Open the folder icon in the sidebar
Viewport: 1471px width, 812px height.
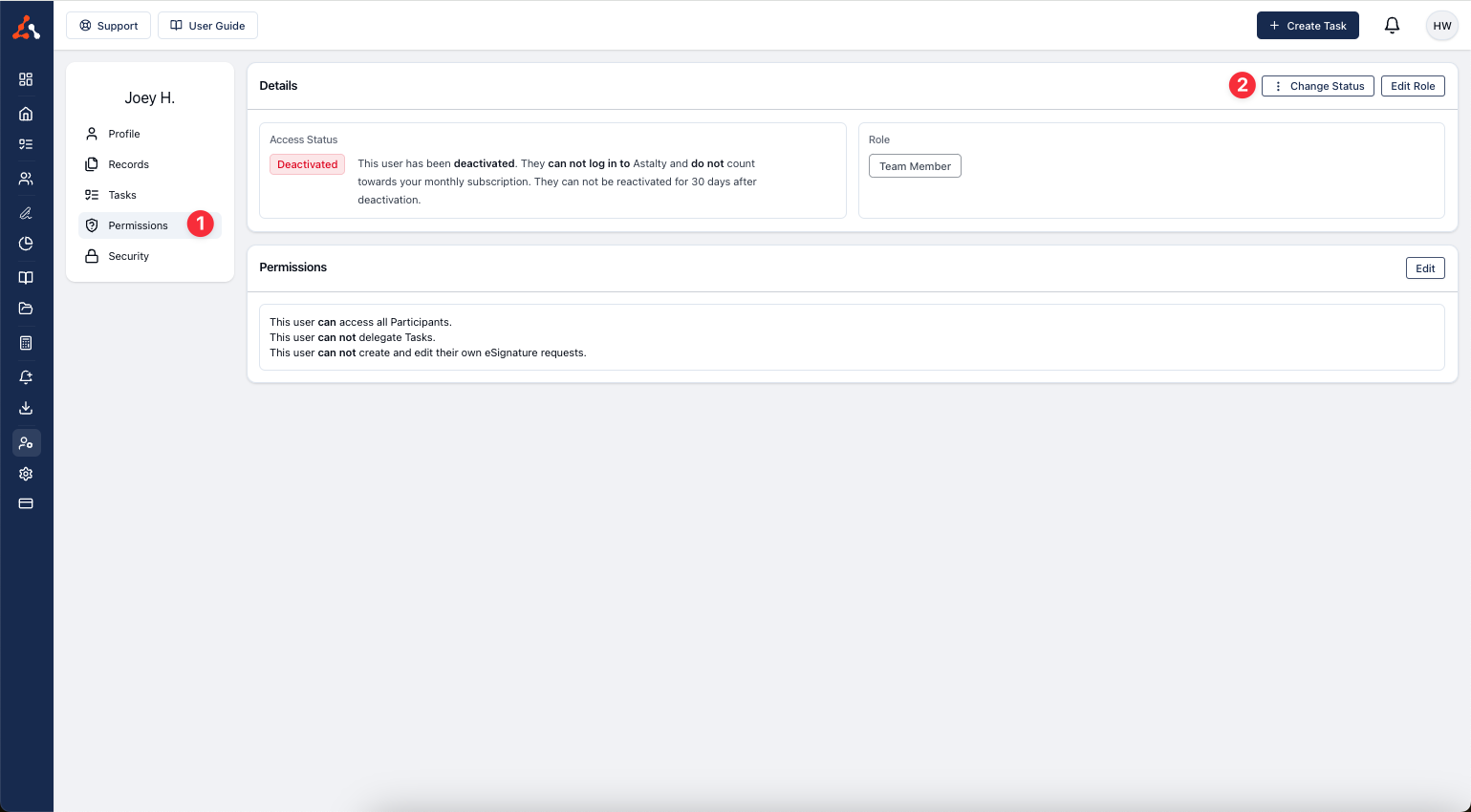click(26, 309)
